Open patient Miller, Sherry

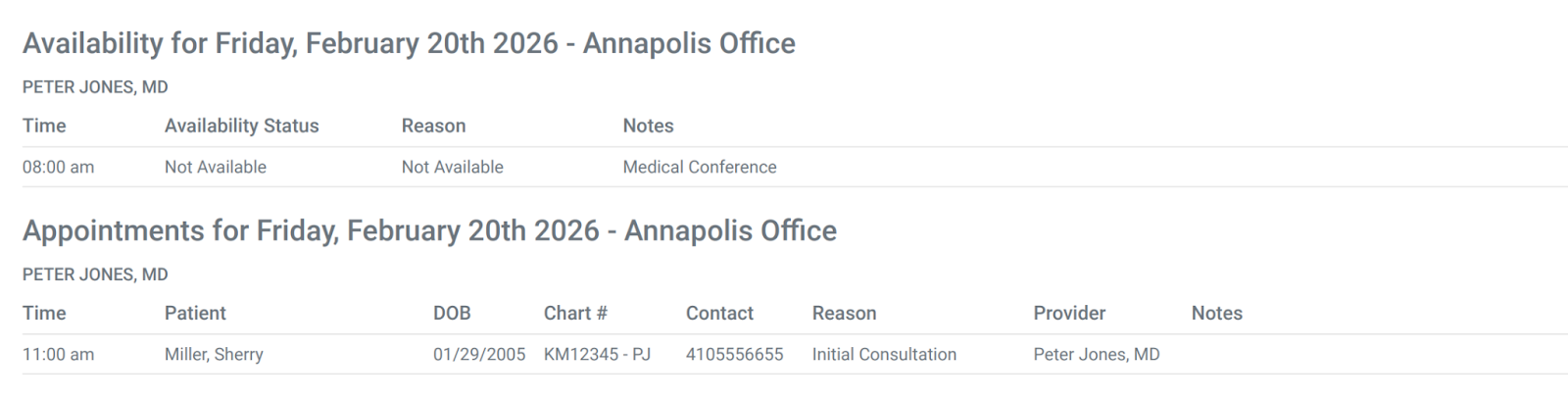214,354
